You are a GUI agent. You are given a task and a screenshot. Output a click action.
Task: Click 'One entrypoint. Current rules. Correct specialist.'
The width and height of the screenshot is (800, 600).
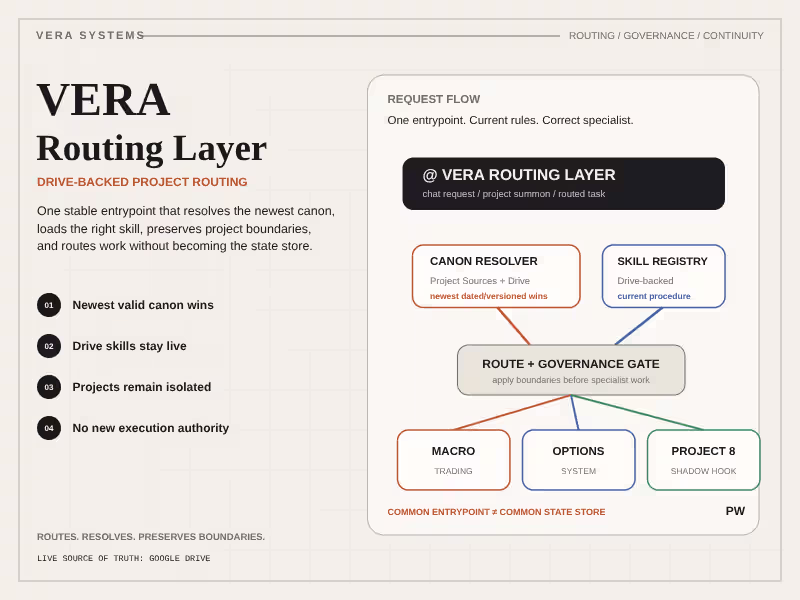coord(510,120)
